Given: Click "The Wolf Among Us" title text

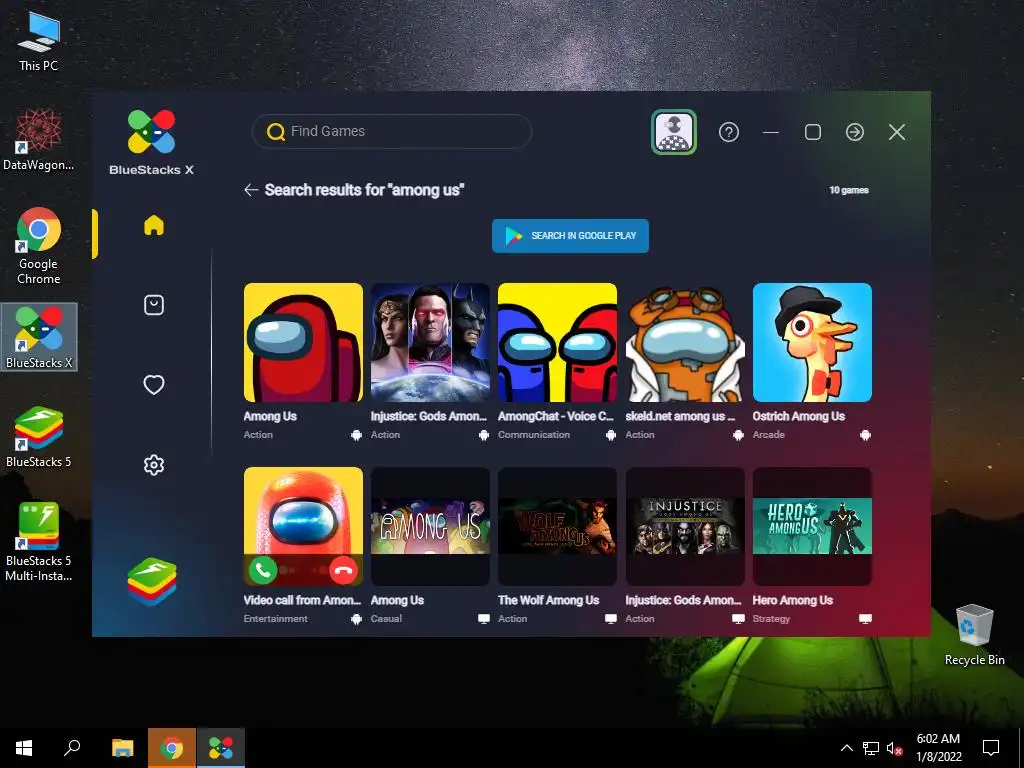Looking at the screenshot, I should point(549,600).
